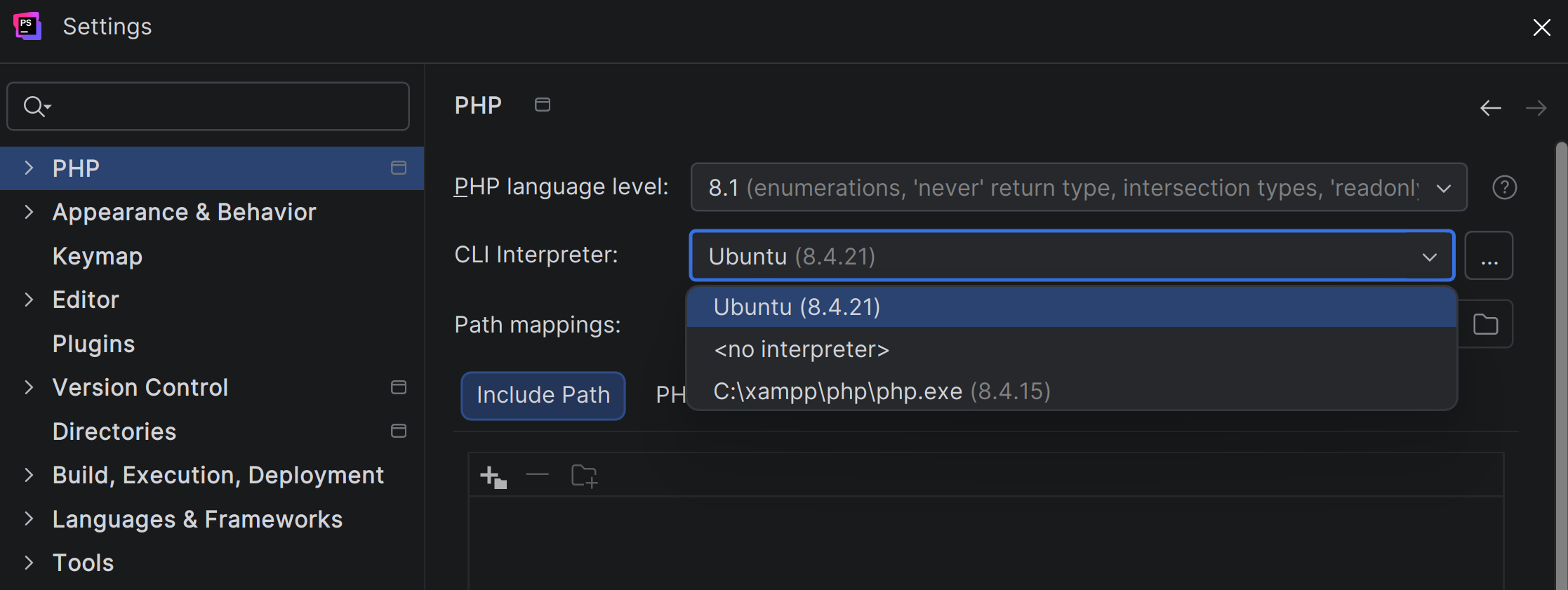Choose Ubuntu (8.4.21) from interpreter list
This screenshot has height=590, width=1568.
tap(1072, 307)
